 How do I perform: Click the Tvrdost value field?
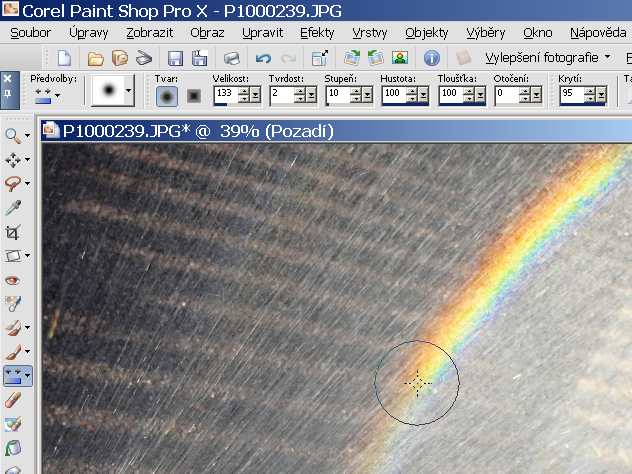[x=283, y=94]
